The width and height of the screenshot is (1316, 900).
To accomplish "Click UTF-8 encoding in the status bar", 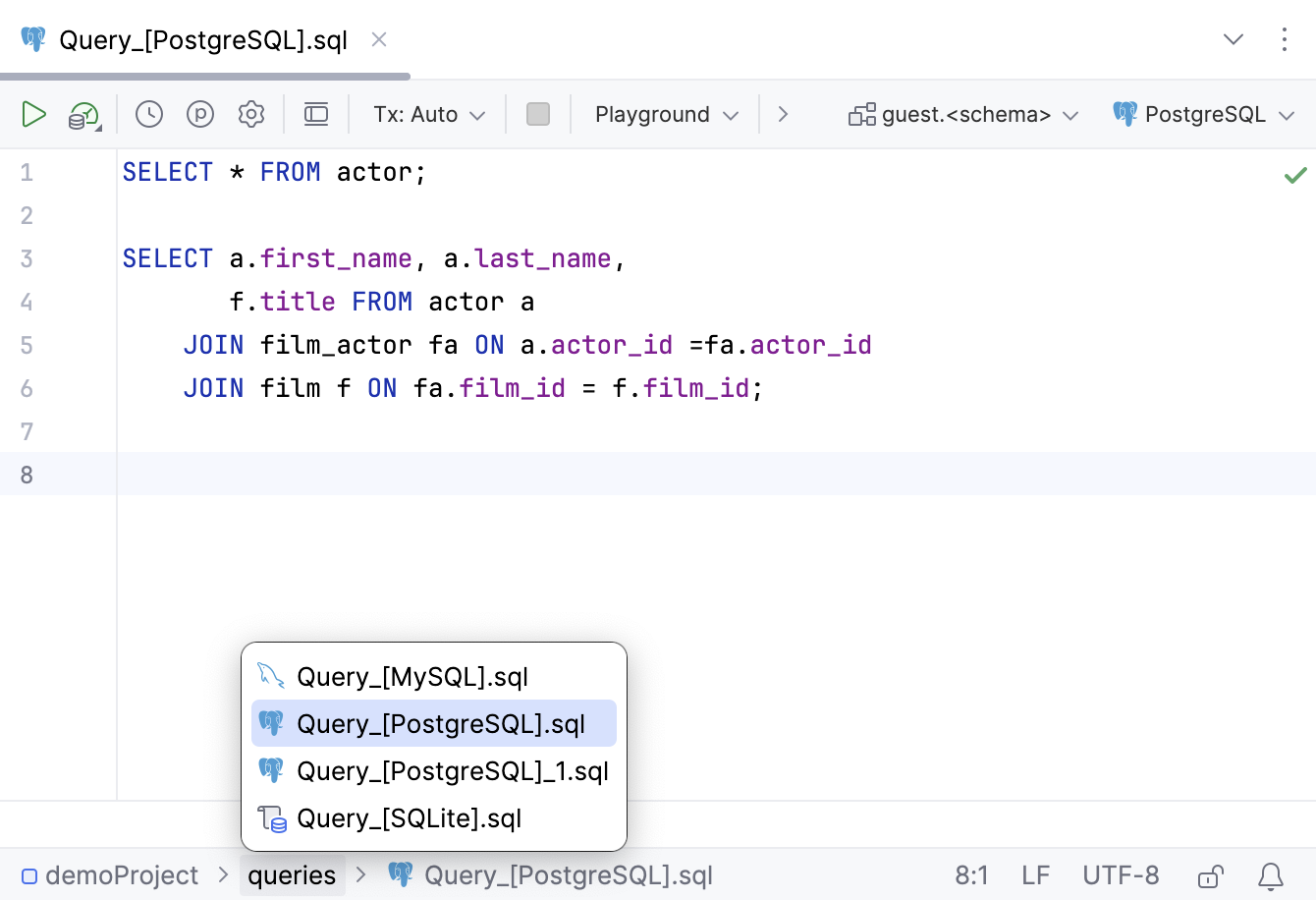I will coord(1121,874).
